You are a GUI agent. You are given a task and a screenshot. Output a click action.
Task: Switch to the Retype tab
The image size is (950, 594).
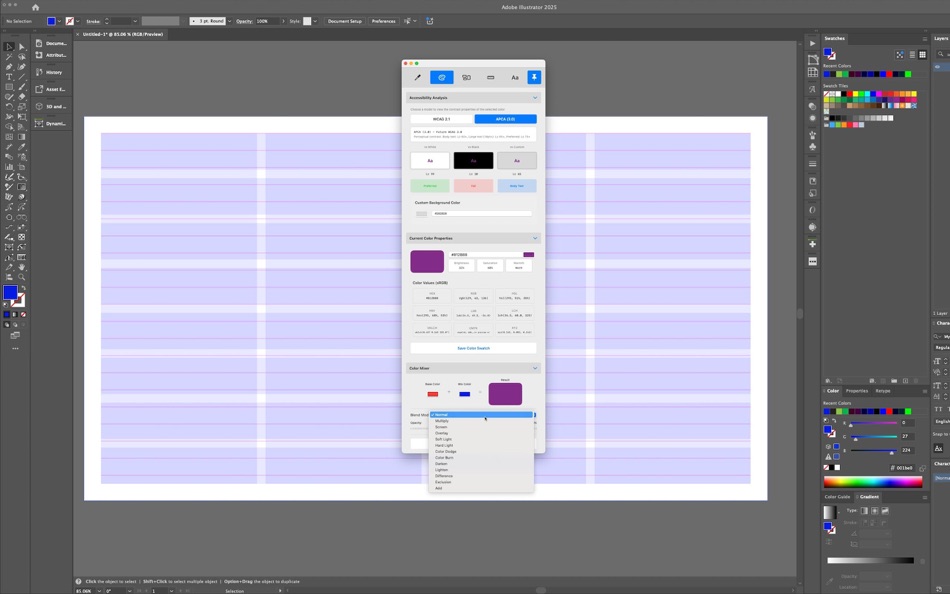[x=883, y=391]
